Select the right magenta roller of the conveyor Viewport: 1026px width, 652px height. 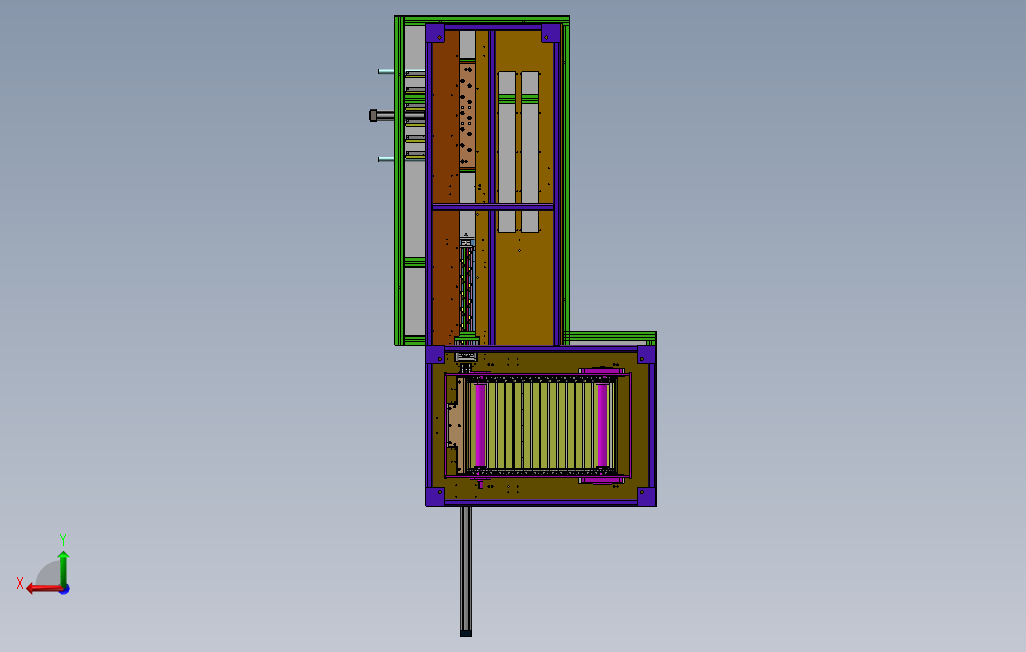coord(603,426)
